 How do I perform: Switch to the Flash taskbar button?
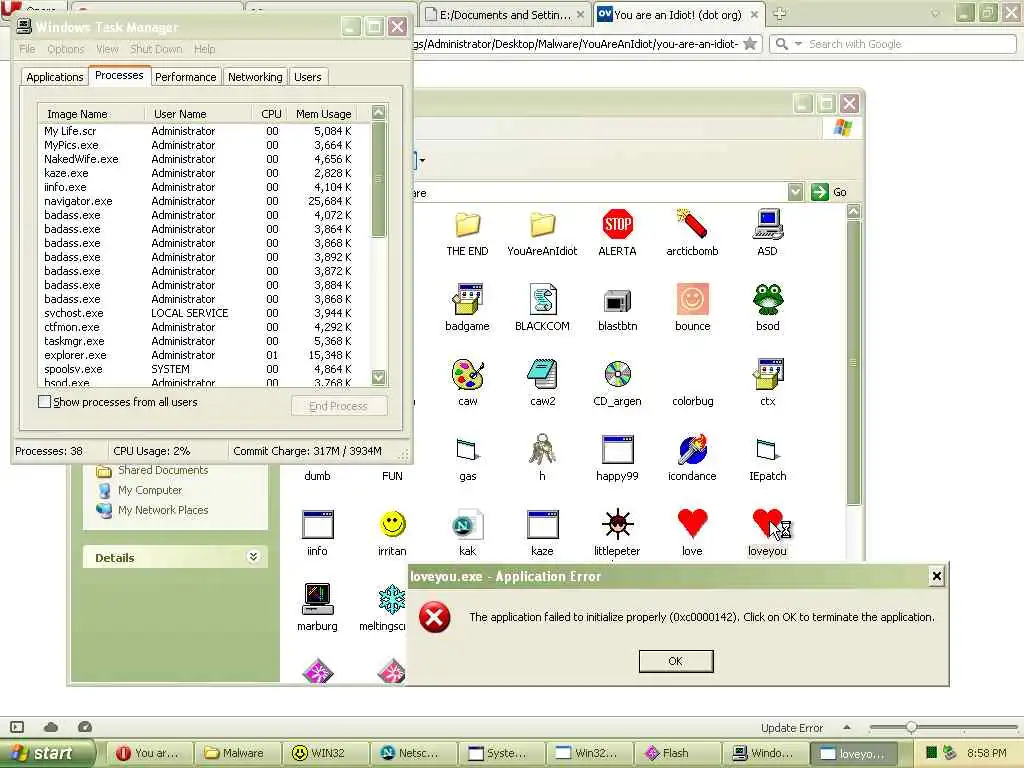coord(679,753)
